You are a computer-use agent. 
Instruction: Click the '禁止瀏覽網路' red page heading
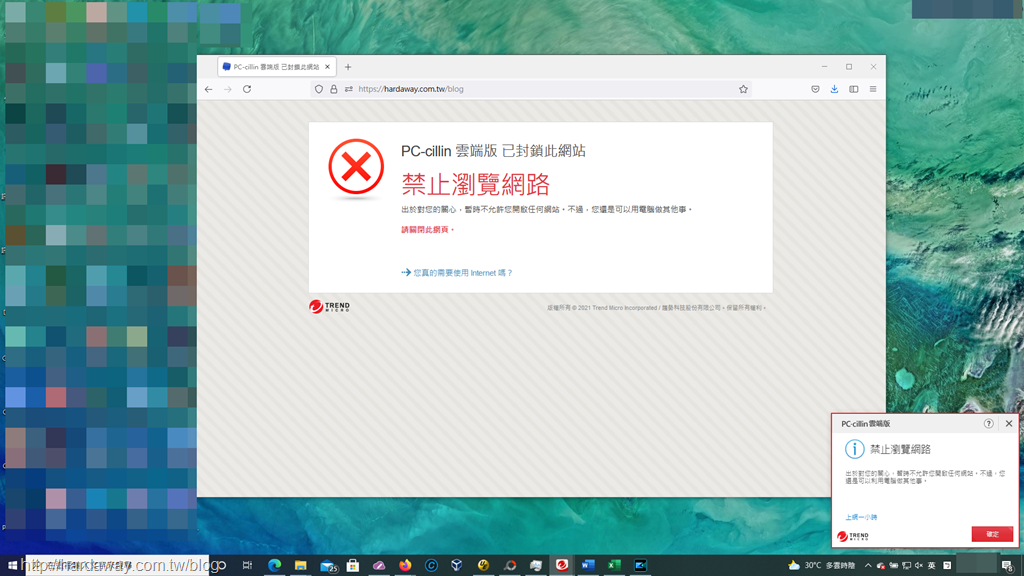click(475, 185)
